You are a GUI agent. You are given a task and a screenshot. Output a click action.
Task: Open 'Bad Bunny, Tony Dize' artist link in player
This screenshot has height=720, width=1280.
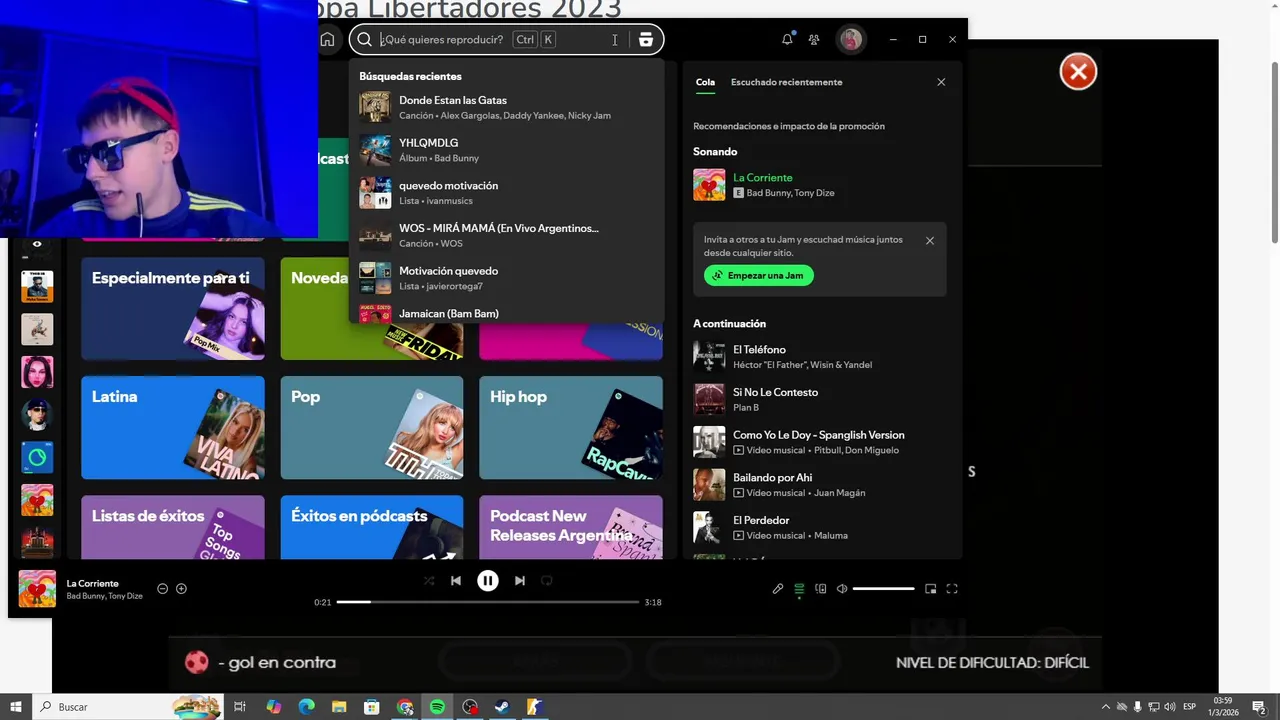pyautogui.click(x=104, y=596)
